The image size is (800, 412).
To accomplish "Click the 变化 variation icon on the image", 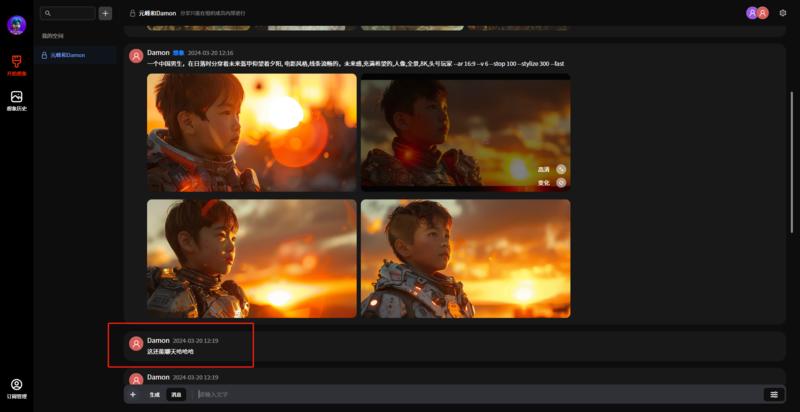I will tap(561, 182).
